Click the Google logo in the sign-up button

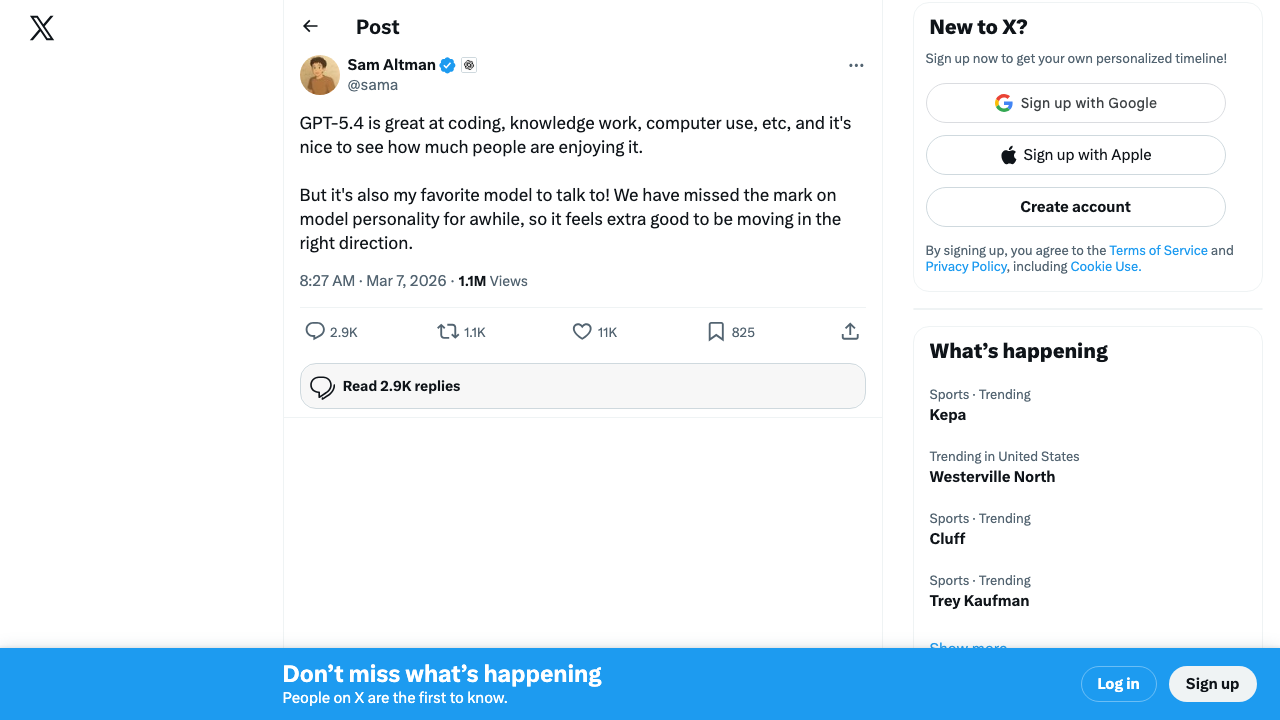[x=1003, y=102]
